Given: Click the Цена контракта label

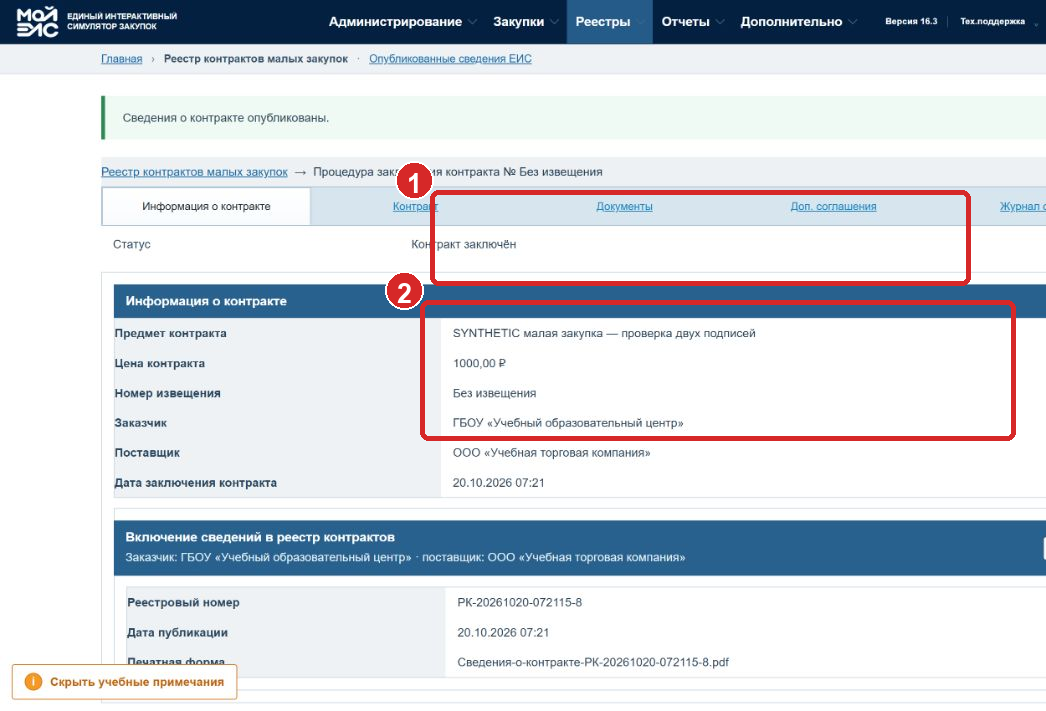Looking at the screenshot, I should coord(159,363).
